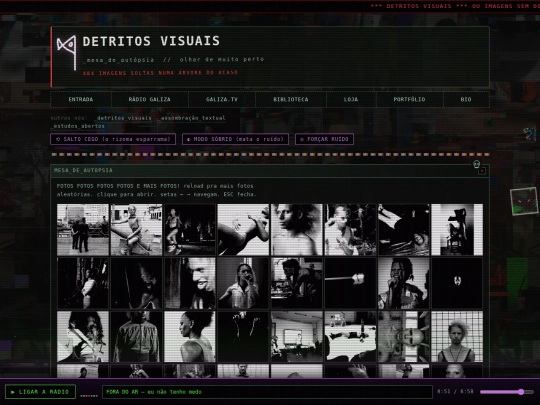Adjust the purple radio slider
540x405 pixels.
tap(507, 392)
